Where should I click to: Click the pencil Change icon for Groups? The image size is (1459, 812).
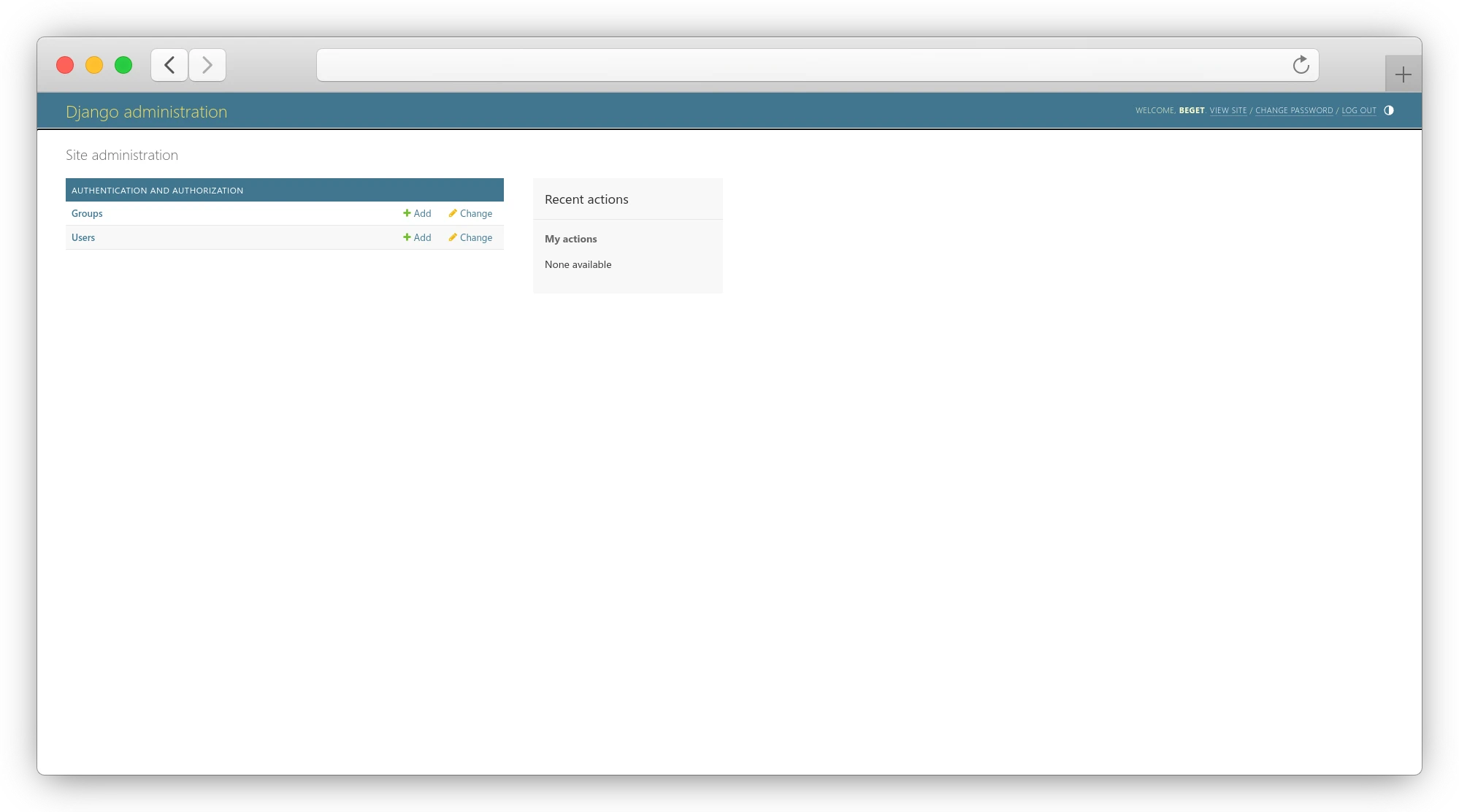click(x=453, y=213)
